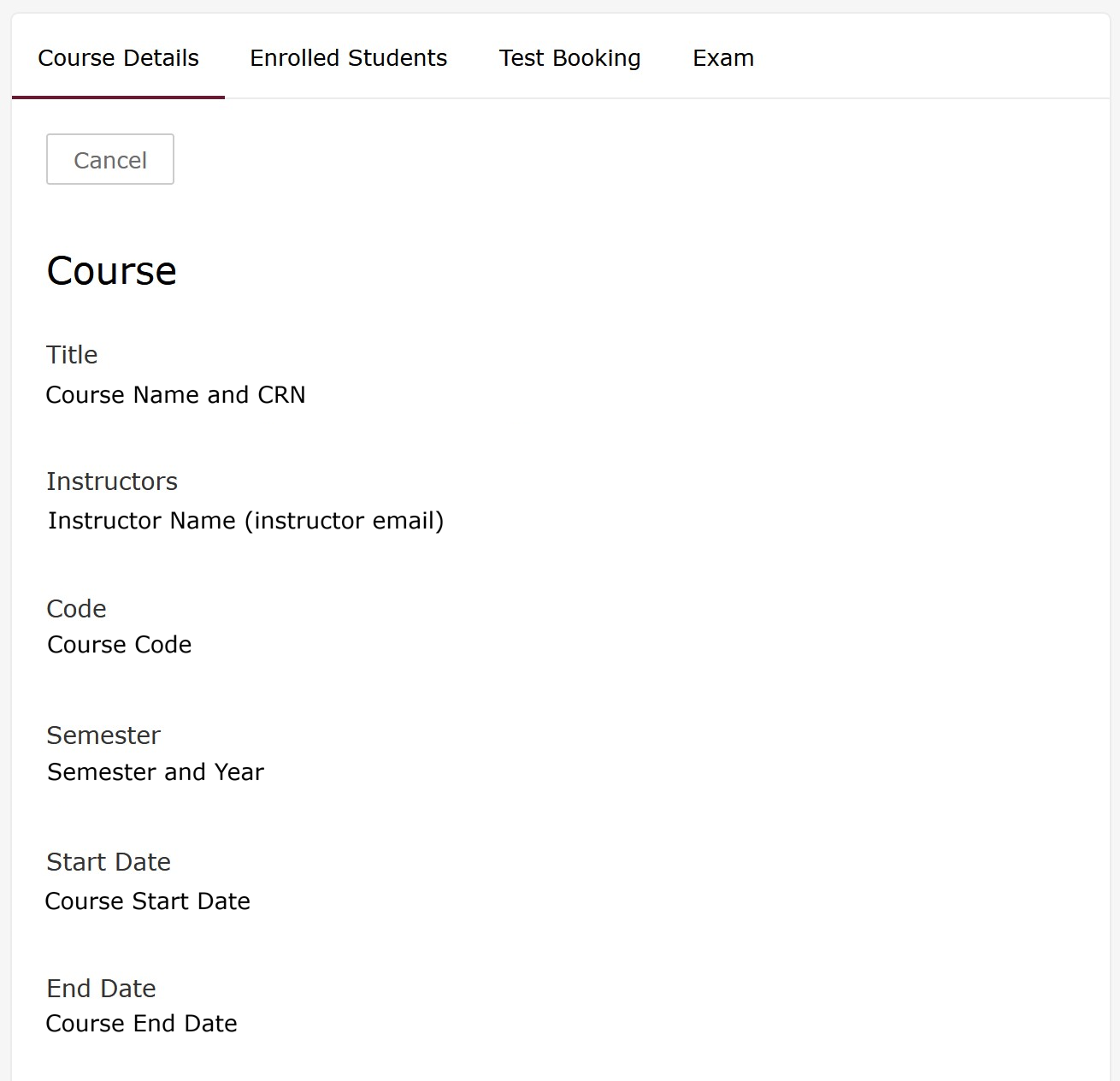
Task: Click the Course page heading
Action: coord(111,270)
